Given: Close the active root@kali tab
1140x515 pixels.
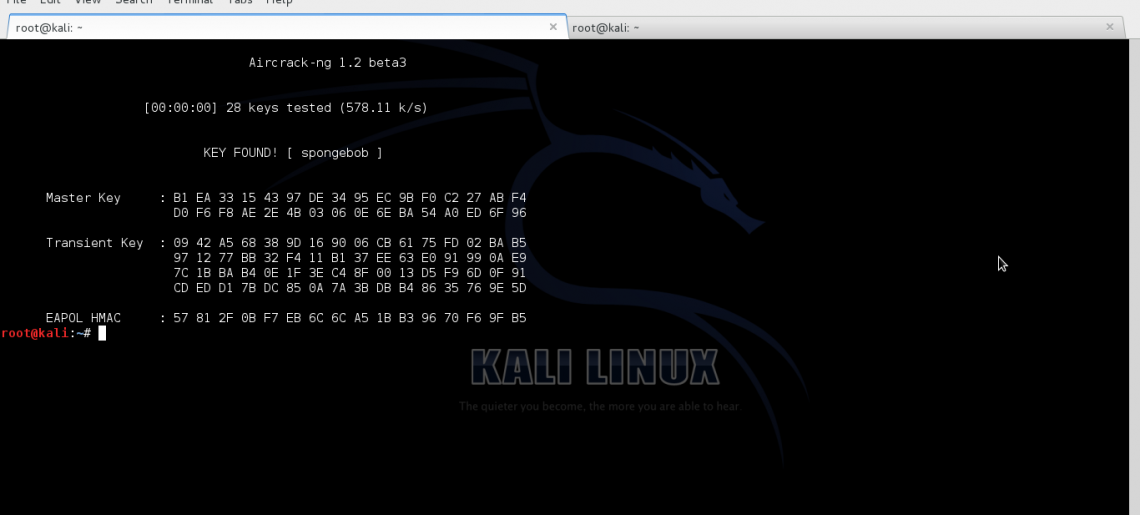Looking at the screenshot, I should coord(553,27).
